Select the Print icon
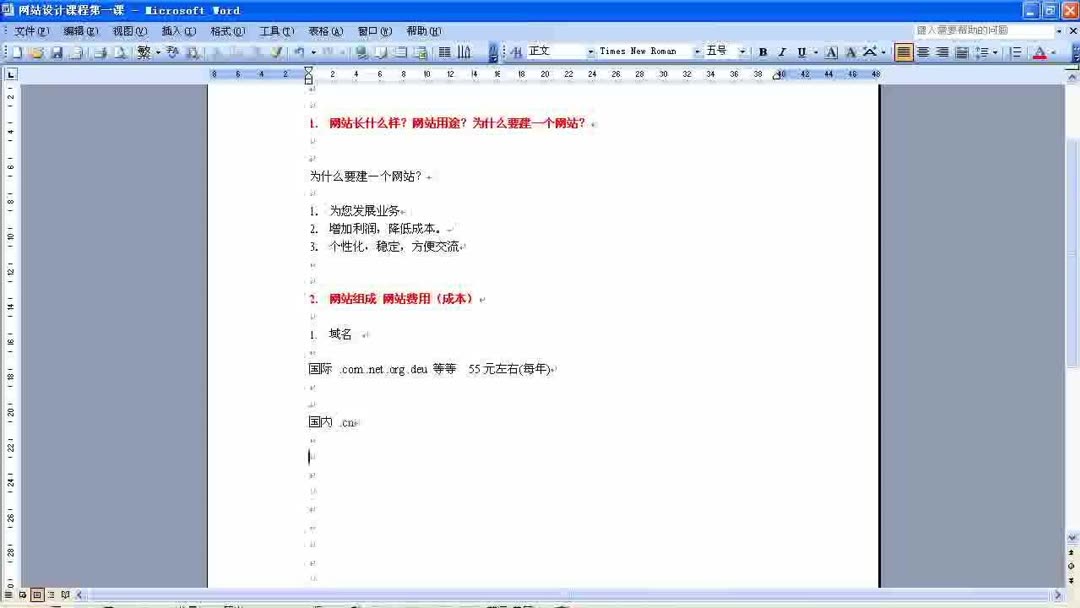The height and width of the screenshot is (608, 1080). coord(99,51)
